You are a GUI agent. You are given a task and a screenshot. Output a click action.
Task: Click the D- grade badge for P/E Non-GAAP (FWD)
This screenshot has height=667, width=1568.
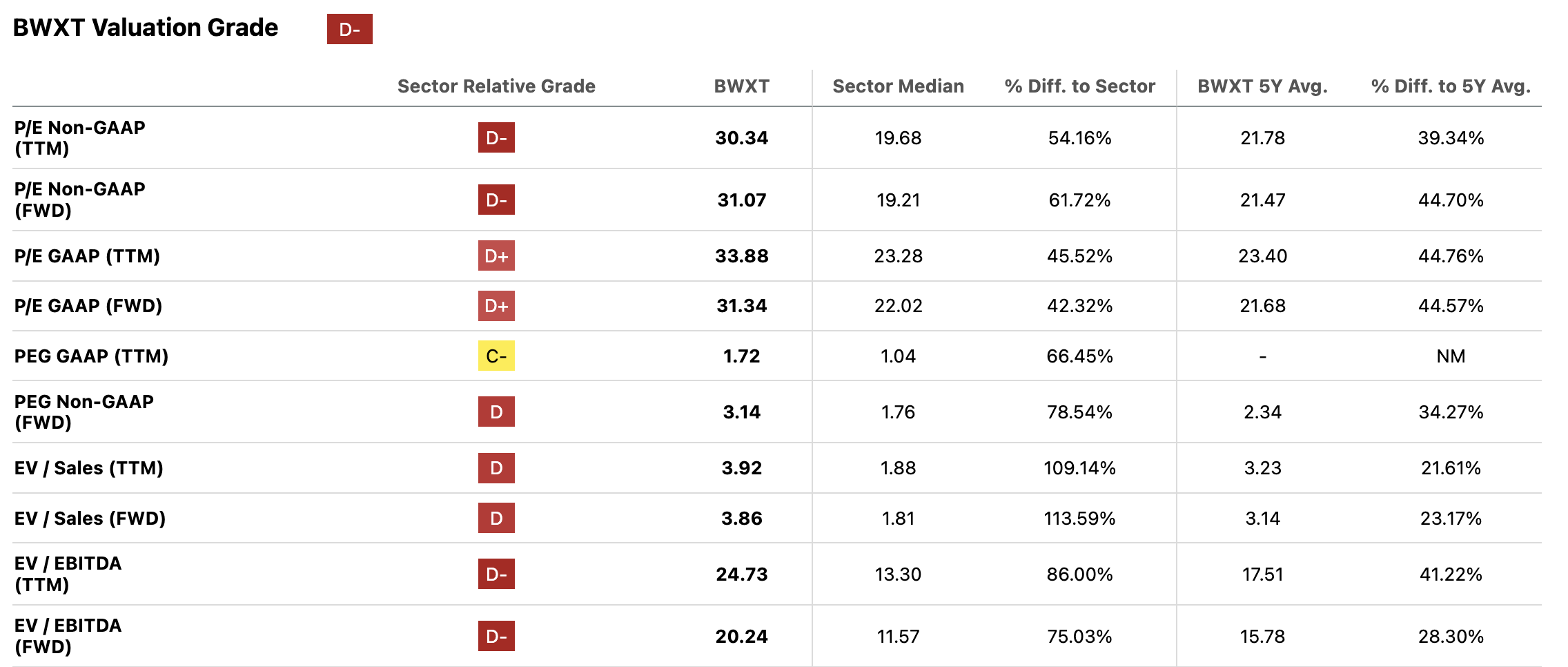pyautogui.click(x=496, y=200)
